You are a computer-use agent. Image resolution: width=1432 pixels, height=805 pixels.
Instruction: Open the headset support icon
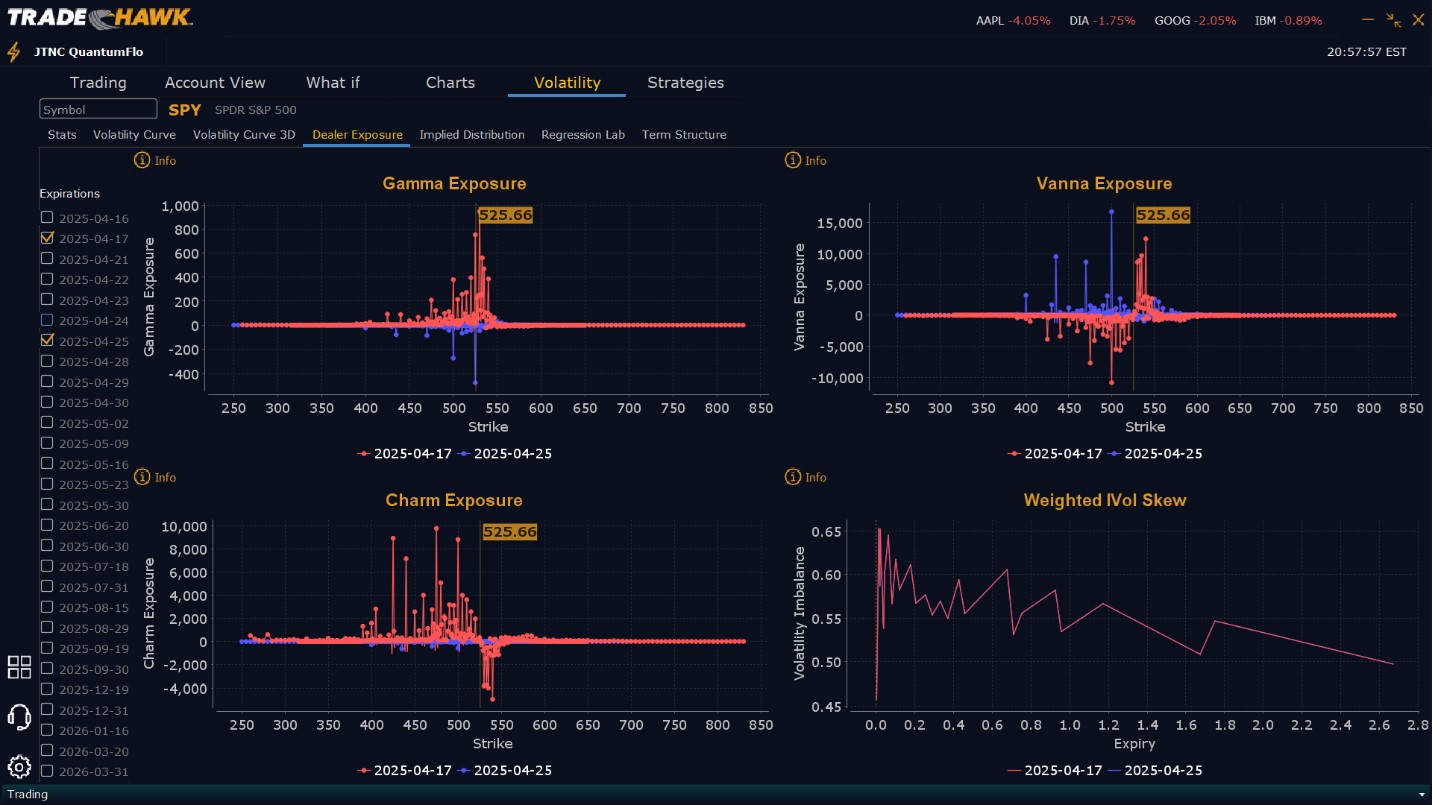pyautogui.click(x=19, y=716)
